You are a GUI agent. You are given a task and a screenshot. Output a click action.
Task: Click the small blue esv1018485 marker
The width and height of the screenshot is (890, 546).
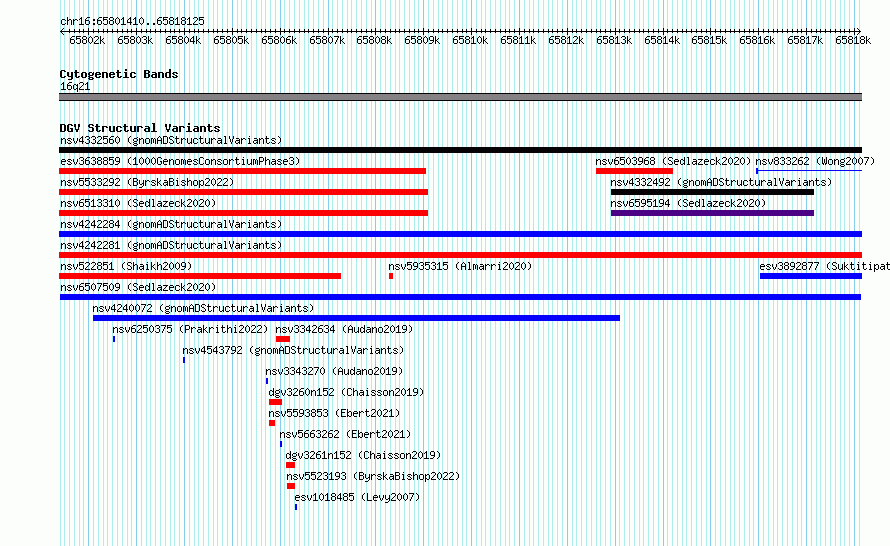[296, 507]
